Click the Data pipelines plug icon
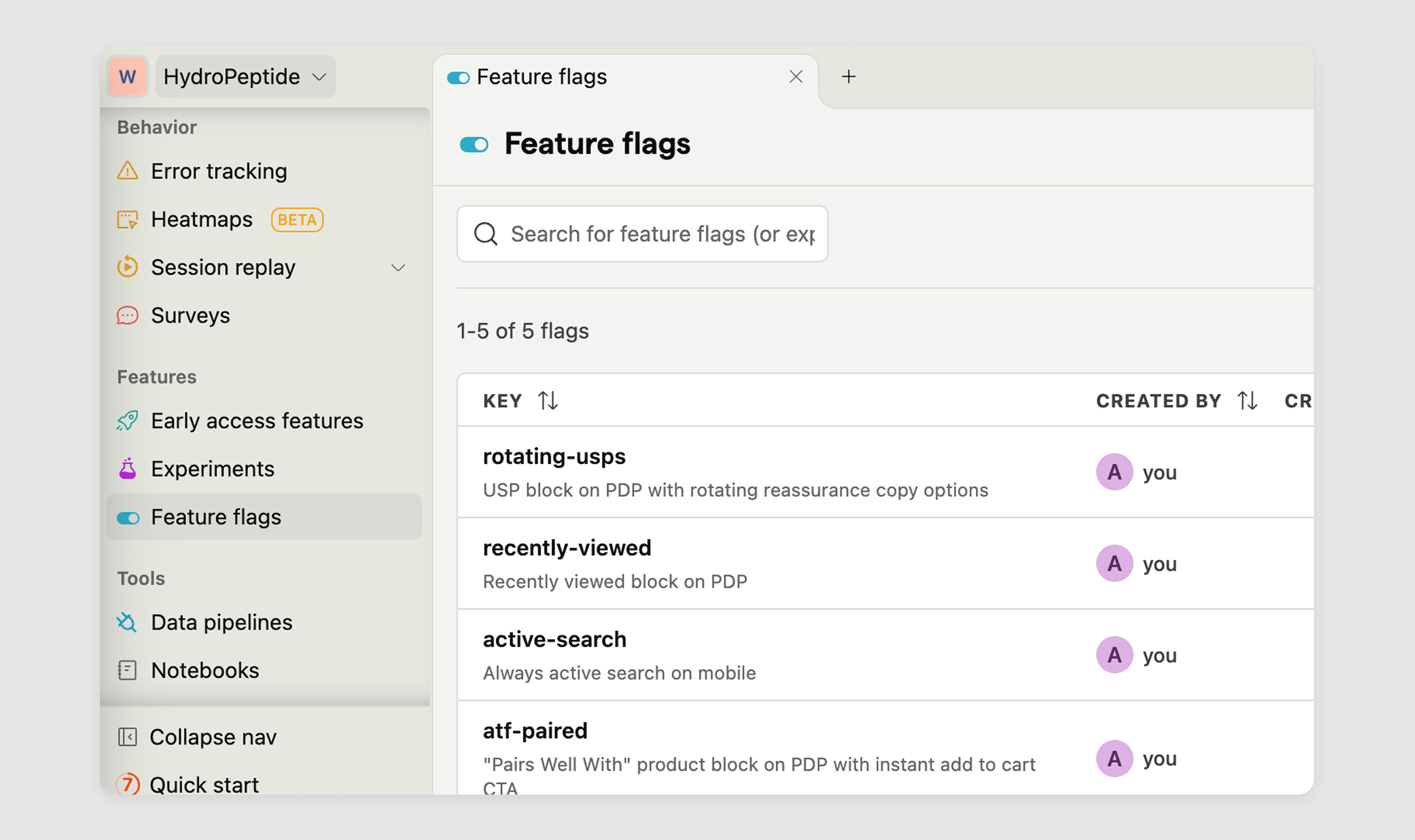 tap(127, 623)
